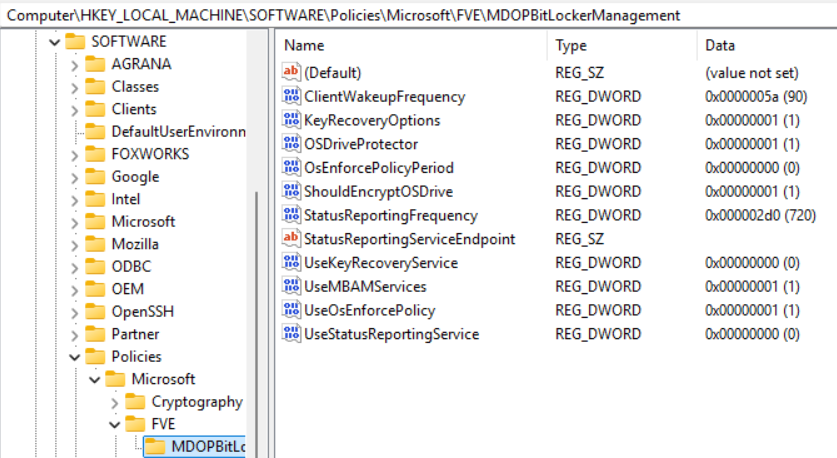Click the data value 0x0000005a (90)

755,97
